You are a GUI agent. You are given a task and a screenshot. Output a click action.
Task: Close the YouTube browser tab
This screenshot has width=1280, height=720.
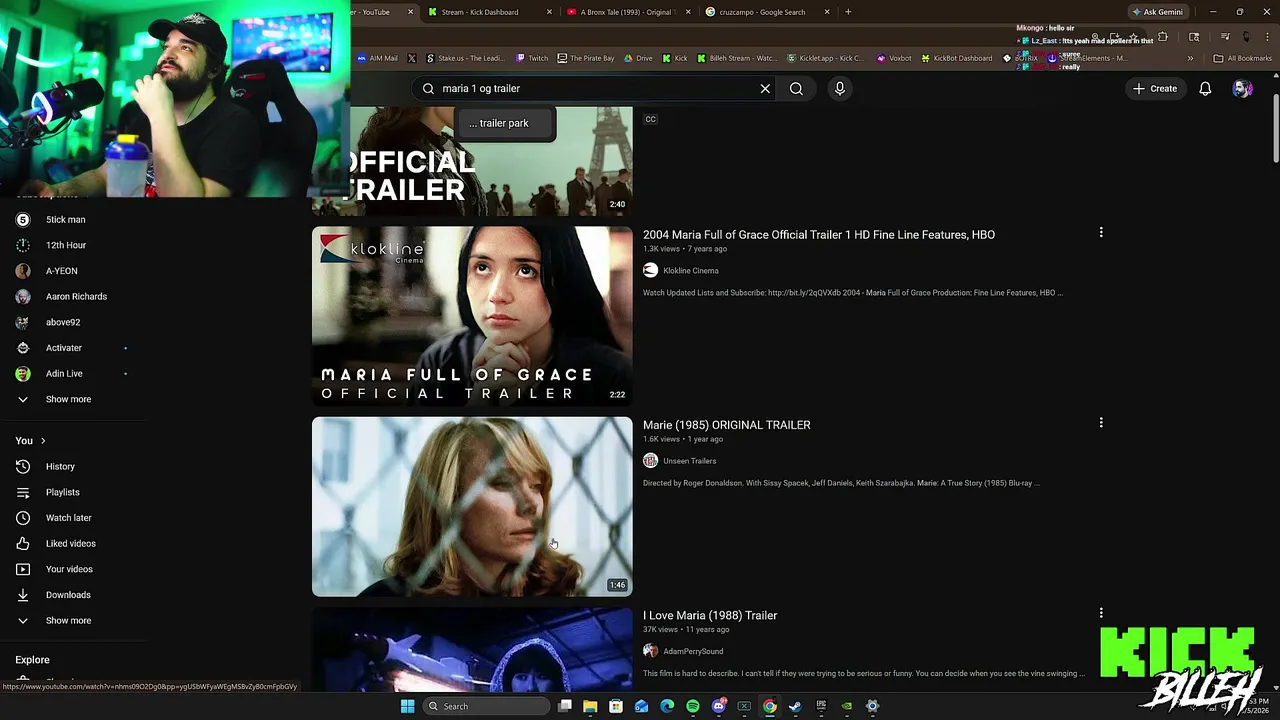pos(410,12)
